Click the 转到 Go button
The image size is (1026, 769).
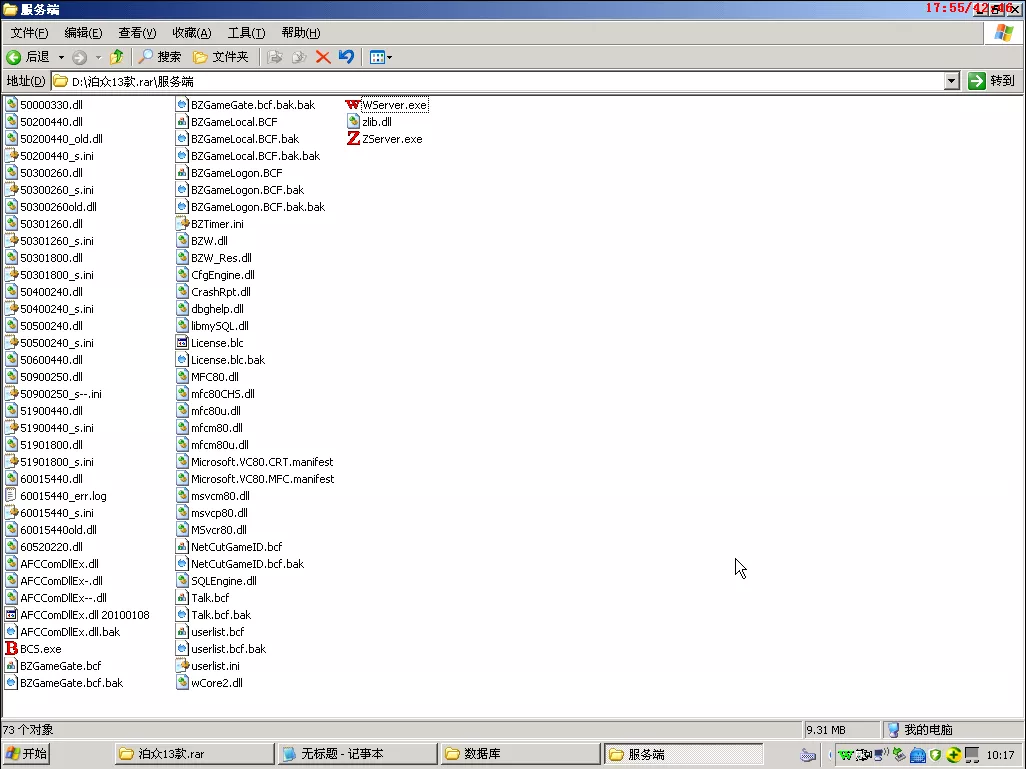point(992,81)
